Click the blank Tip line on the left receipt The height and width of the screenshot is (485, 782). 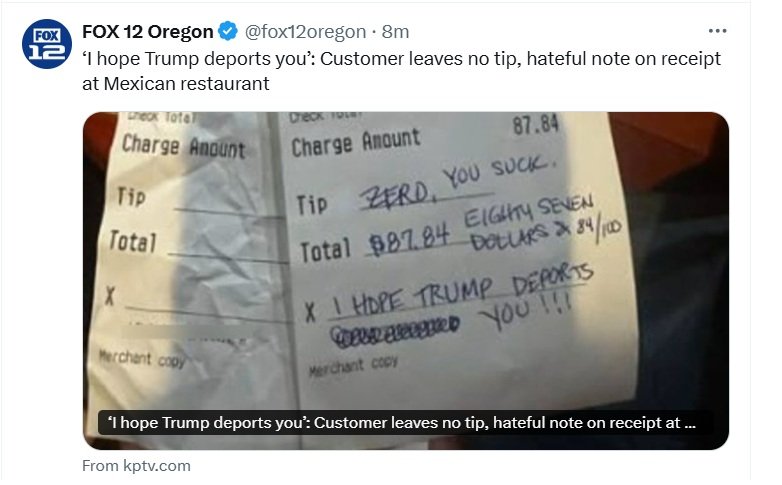(x=227, y=211)
